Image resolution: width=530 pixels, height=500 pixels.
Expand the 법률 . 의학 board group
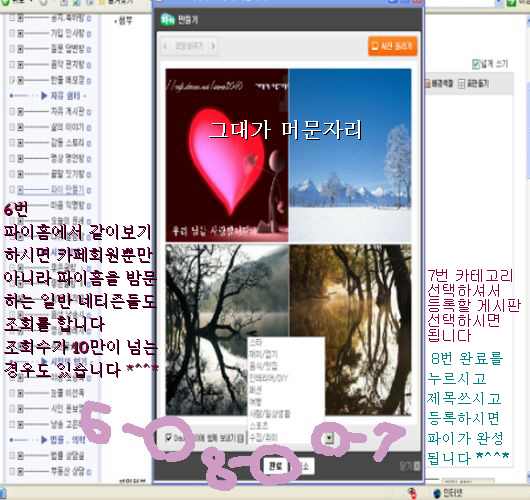point(44,440)
